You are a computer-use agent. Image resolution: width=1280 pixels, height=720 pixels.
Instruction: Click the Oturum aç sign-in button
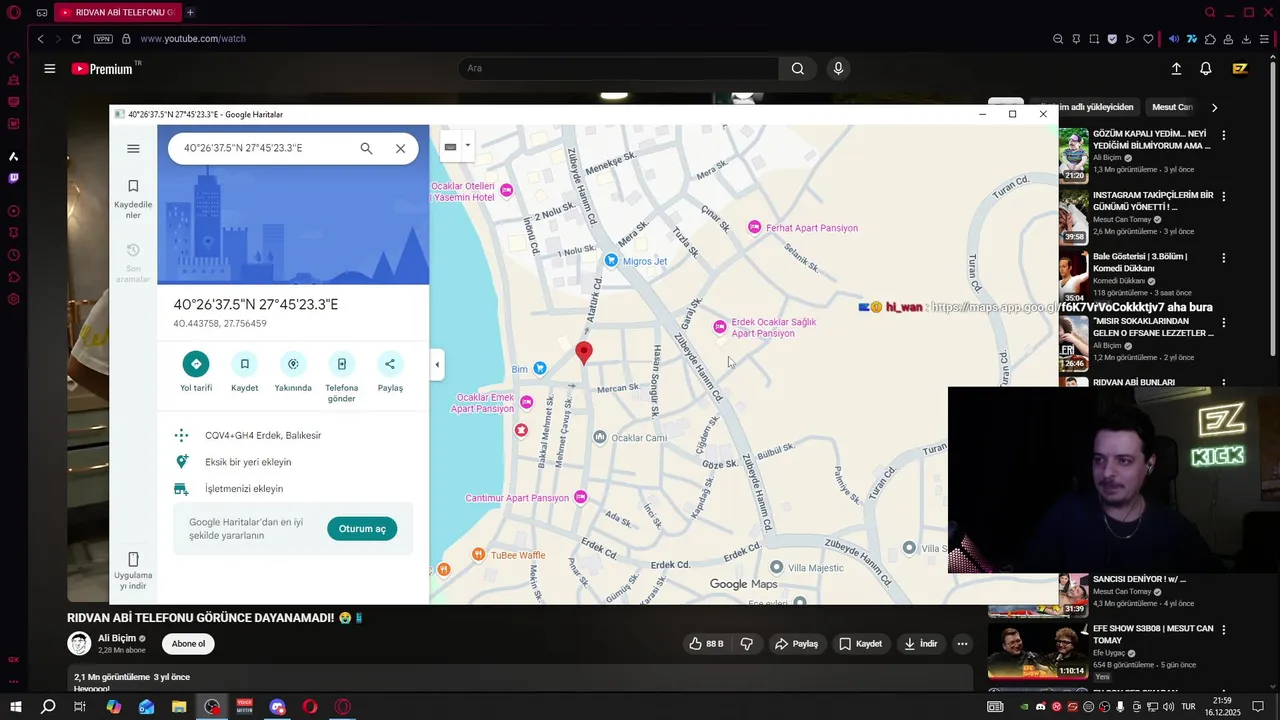coord(362,528)
